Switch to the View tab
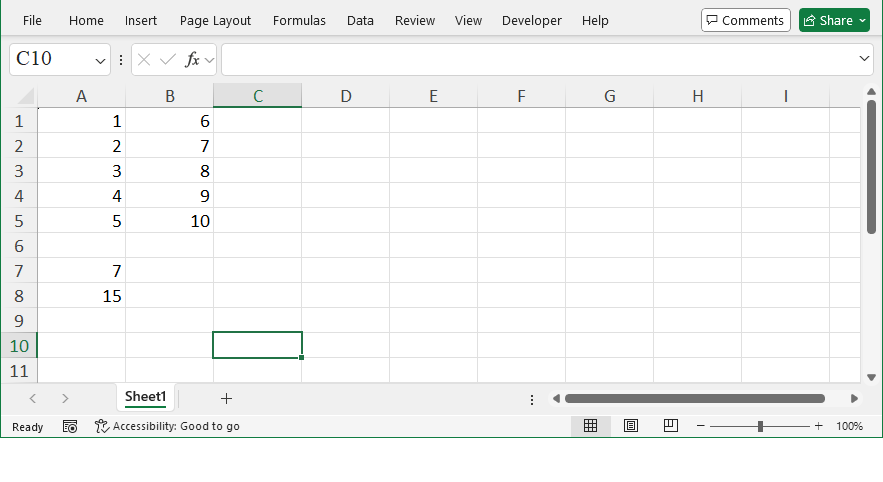 coord(469,21)
